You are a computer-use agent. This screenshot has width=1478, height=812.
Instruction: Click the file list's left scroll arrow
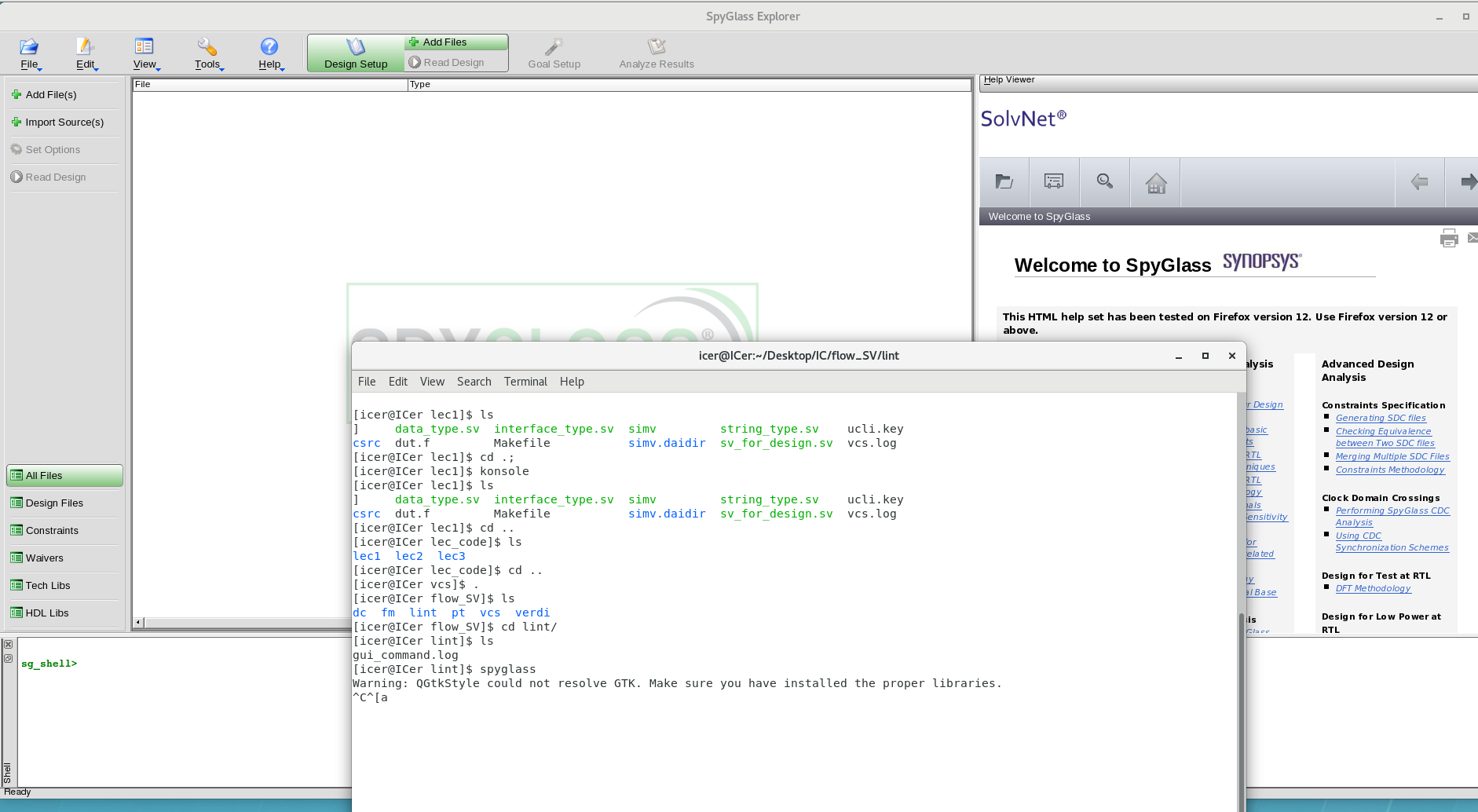pyautogui.click(x=138, y=623)
